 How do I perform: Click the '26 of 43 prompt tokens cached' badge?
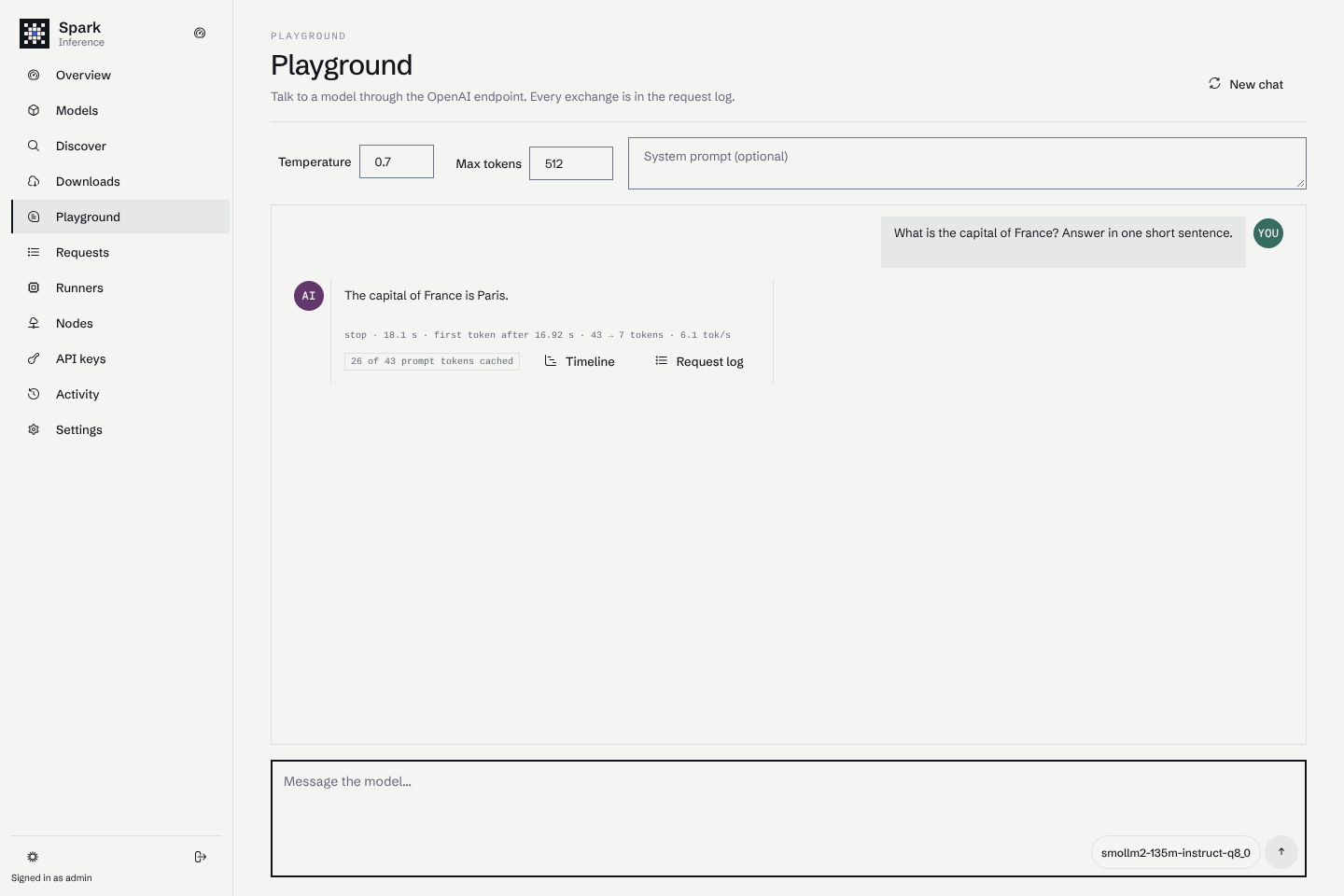pos(432,361)
